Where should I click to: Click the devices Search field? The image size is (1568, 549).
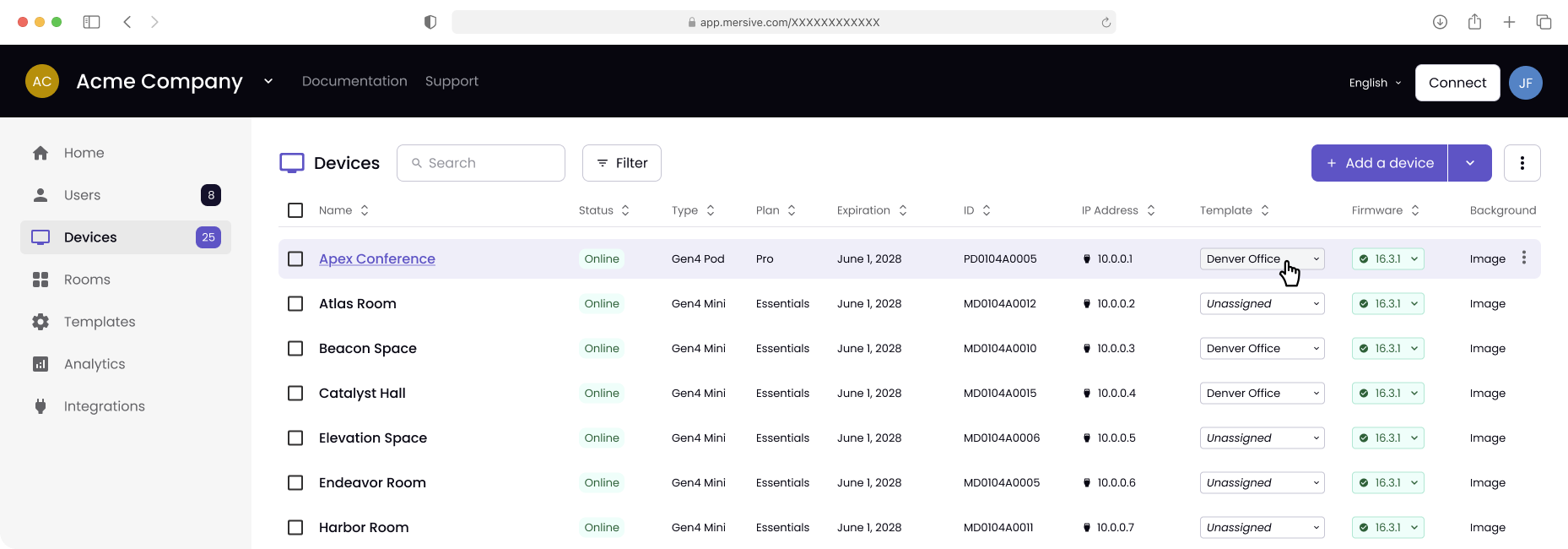[481, 163]
